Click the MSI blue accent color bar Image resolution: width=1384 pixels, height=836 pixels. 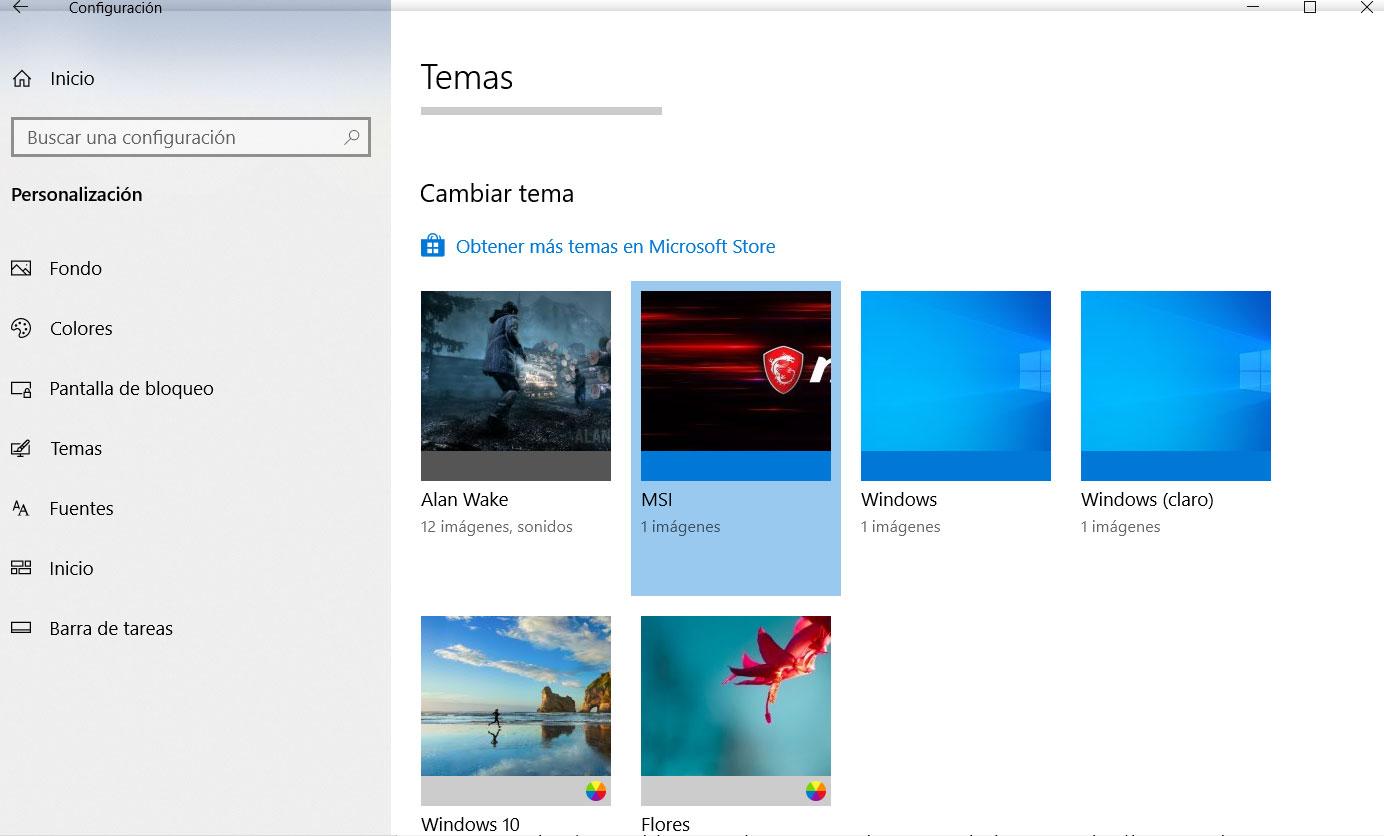click(x=736, y=466)
